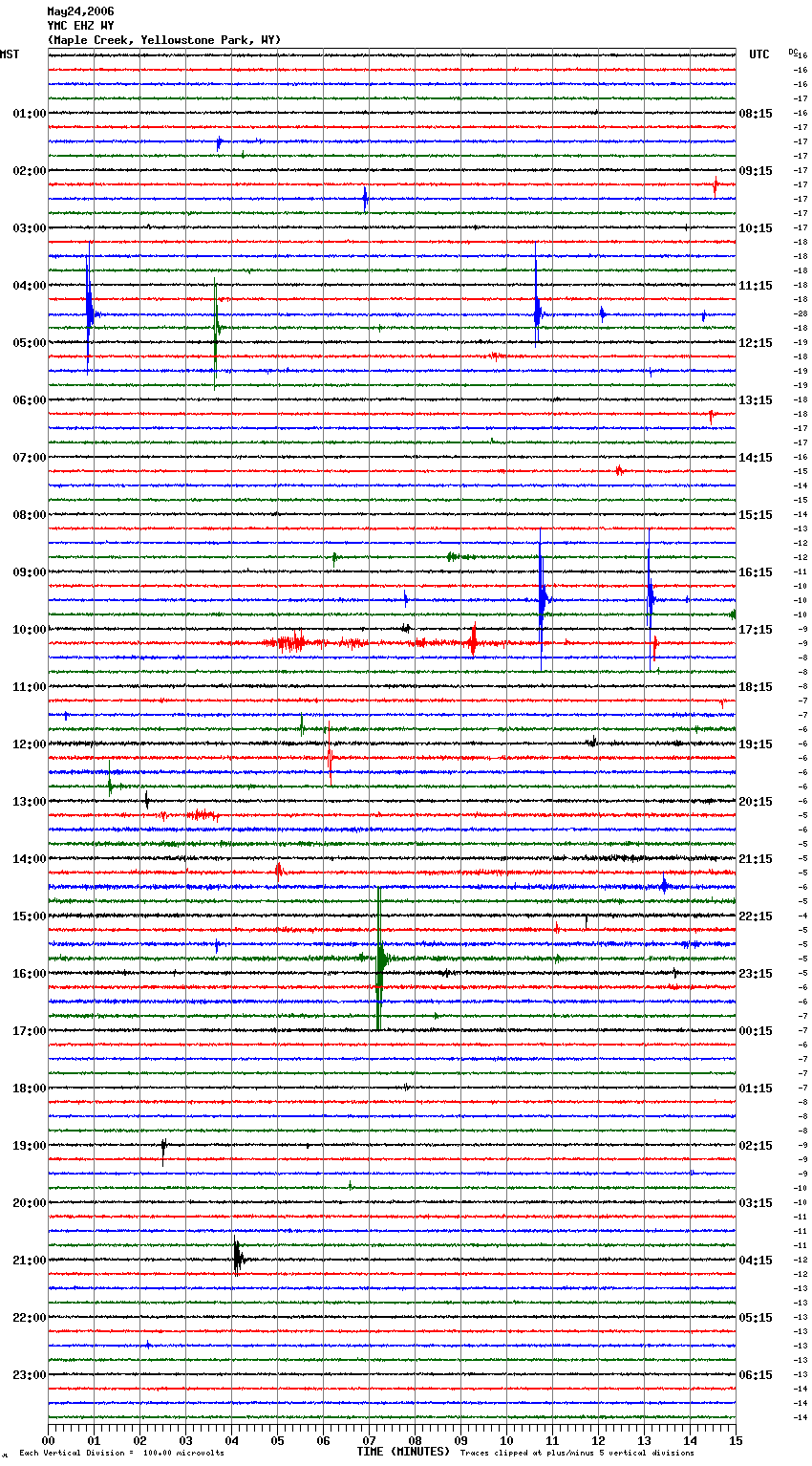The image size is (812, 1466).
Task: Click the 21:15 UTC row label
Action: pyautogui.click(x=756, y=859)
